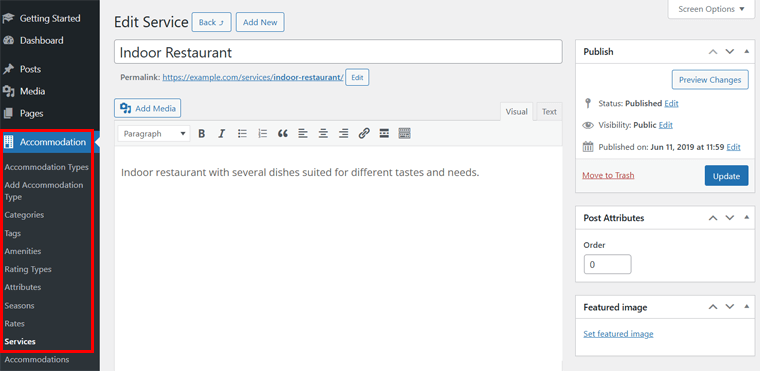Move Featured image box down
This screenshot has height=371, width=760.
point(729,307)
